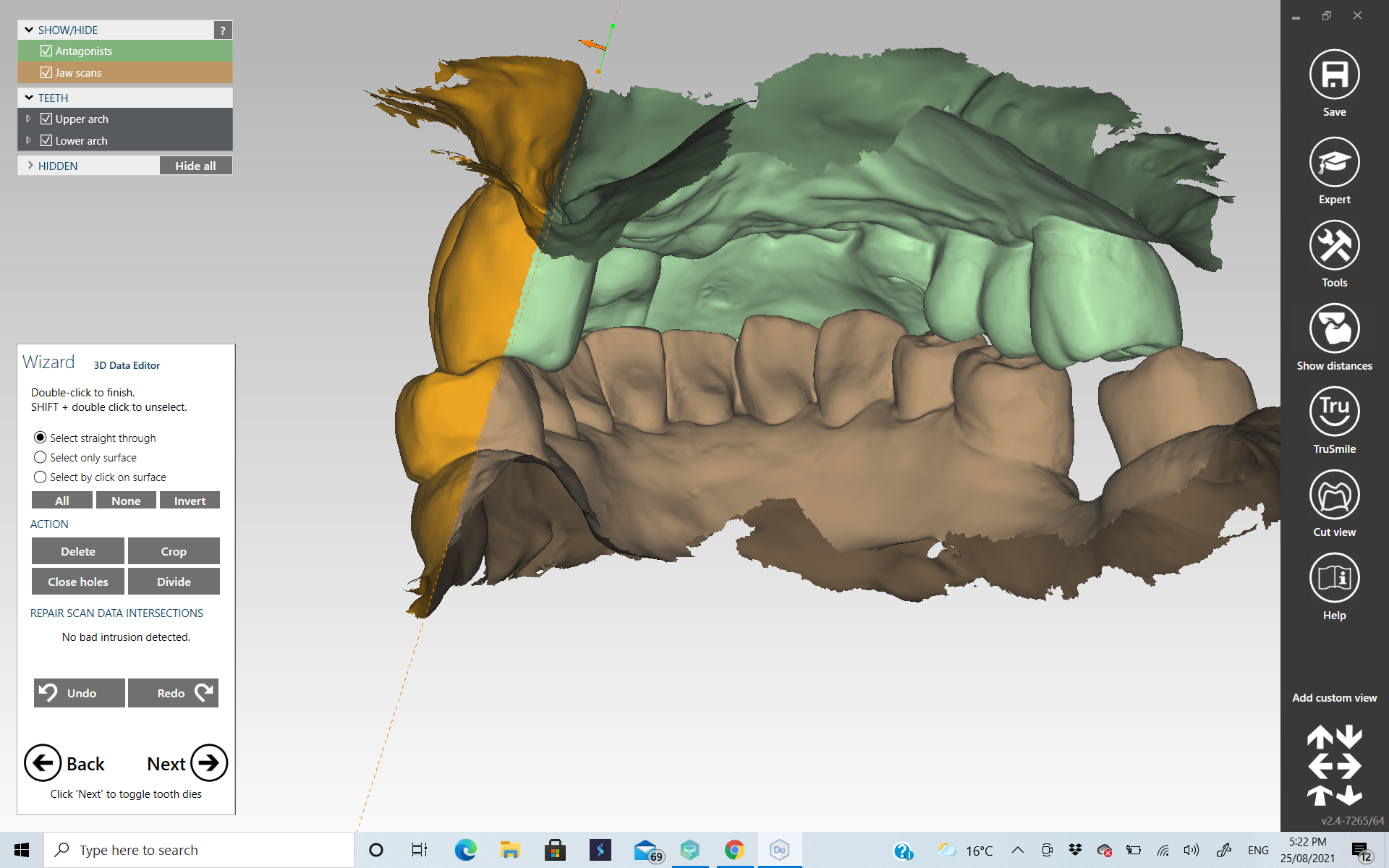Click the Redo button
This screenshot has height=868, width=1389.
pos(174,693)
